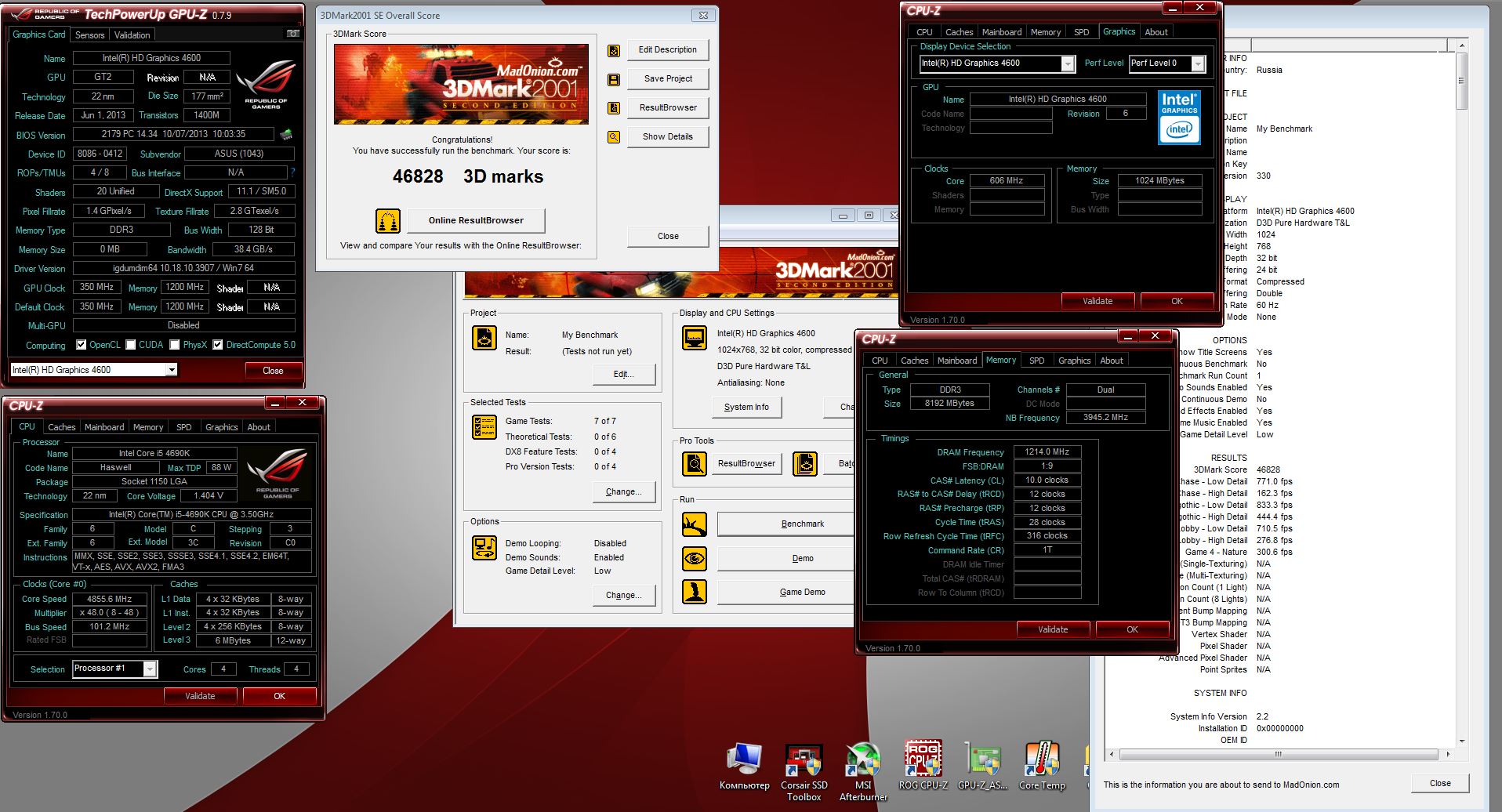Screen dimensions: 1502x812
Task: Click the ResultBrowser icon in score dialog
Action: click(614, 108)
